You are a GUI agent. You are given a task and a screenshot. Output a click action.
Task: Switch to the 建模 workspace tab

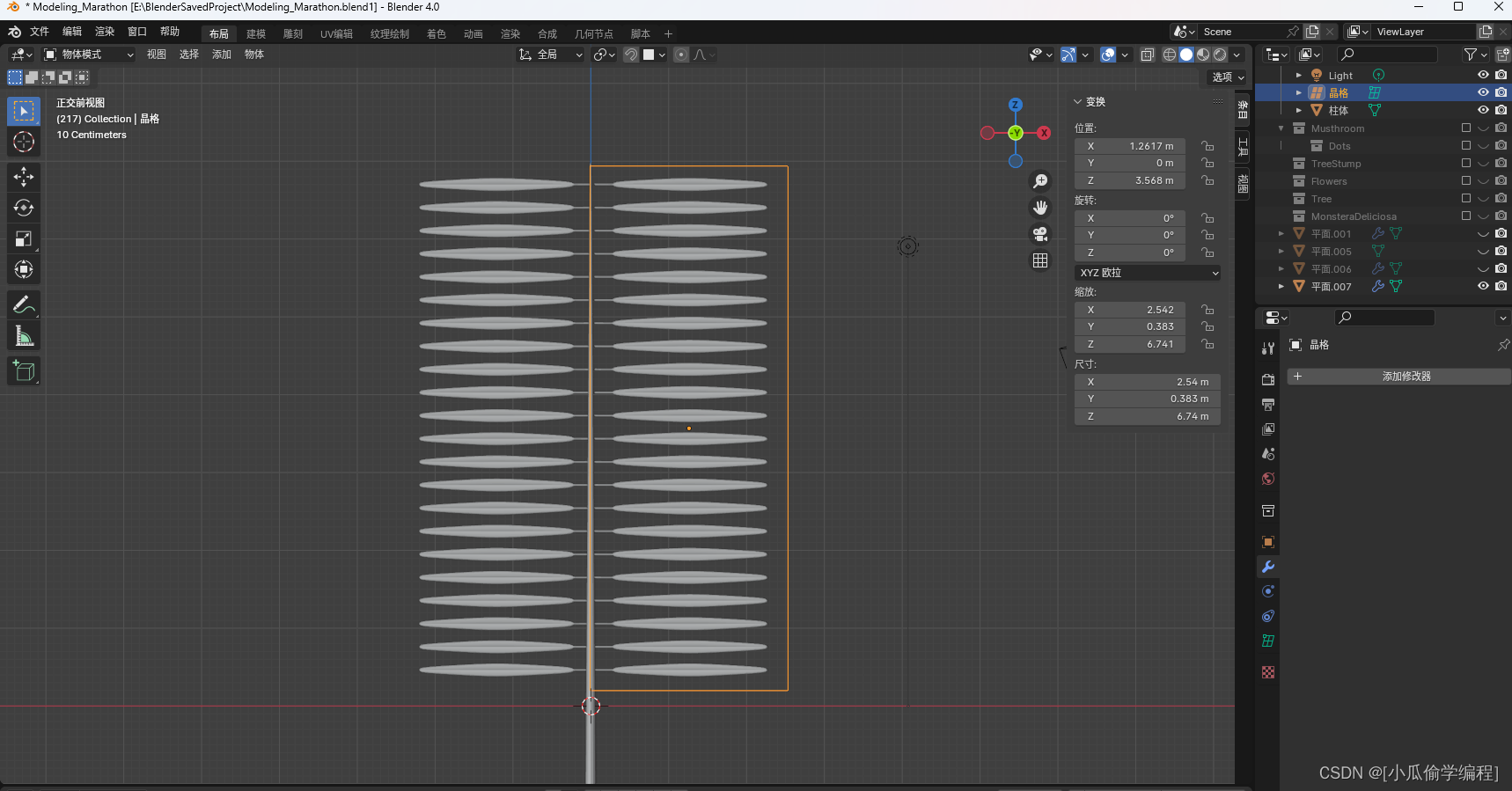(x=256, y=34)
